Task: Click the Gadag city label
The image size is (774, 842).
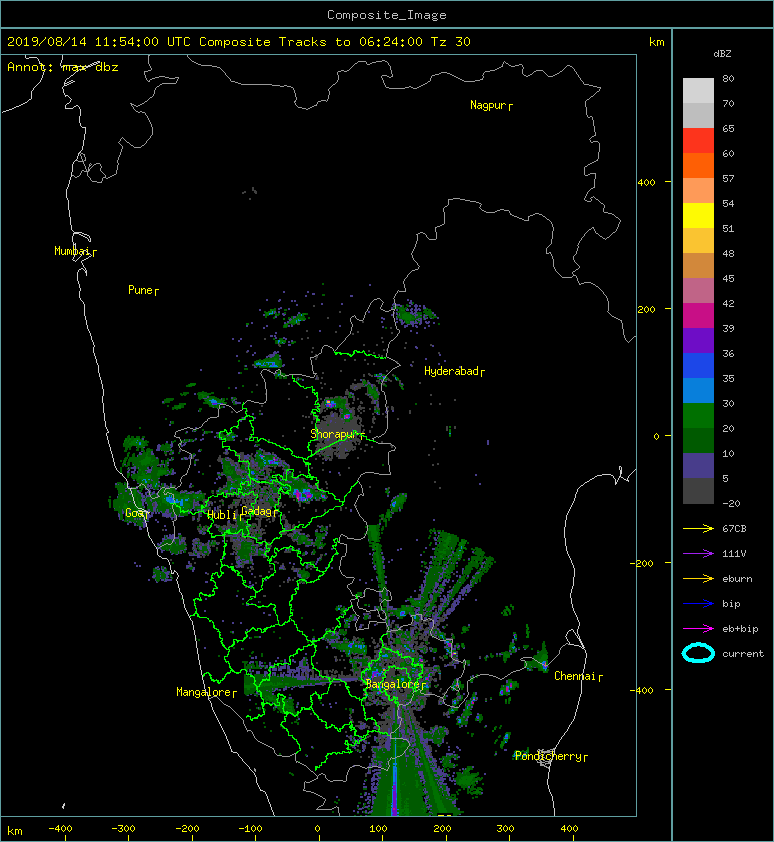Action: (257, 511)
